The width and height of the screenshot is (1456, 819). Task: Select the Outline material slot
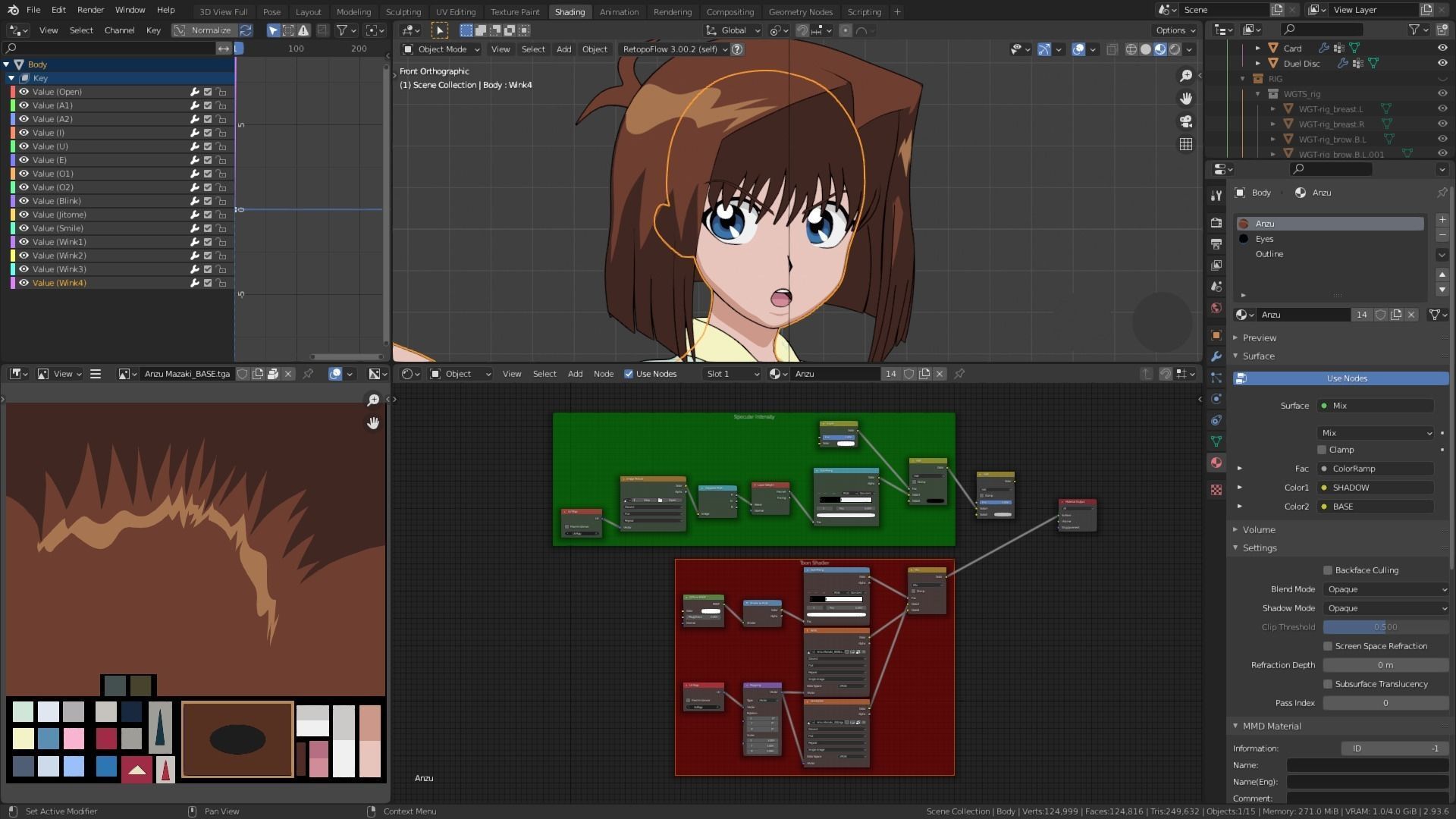(1330, 254)
